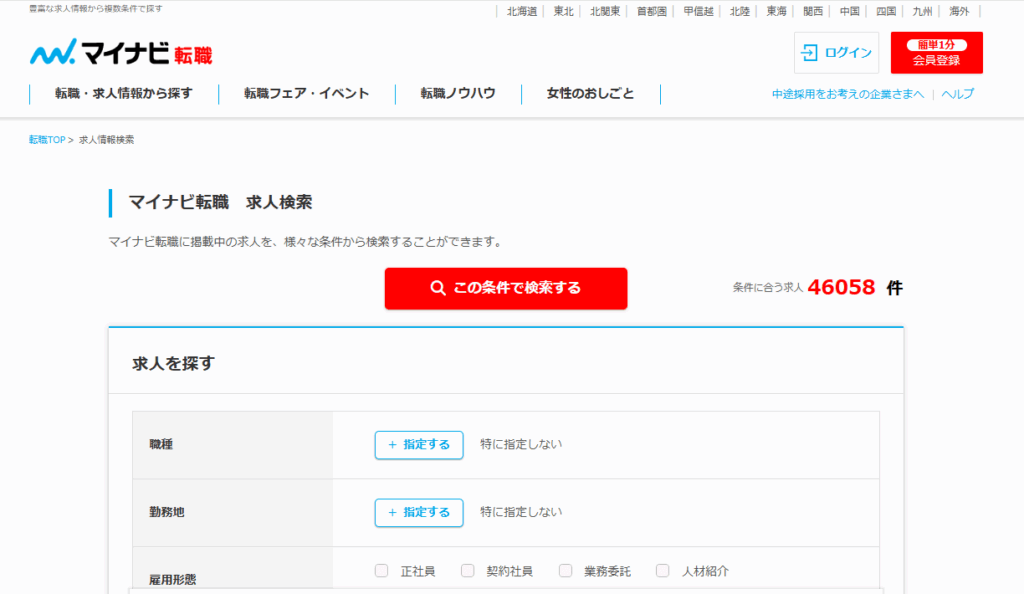Image resolution: width=1024 pixels, height=594 pixels.
Task: Open the 職種 指定する selector
Action: [x=419, y=445]
